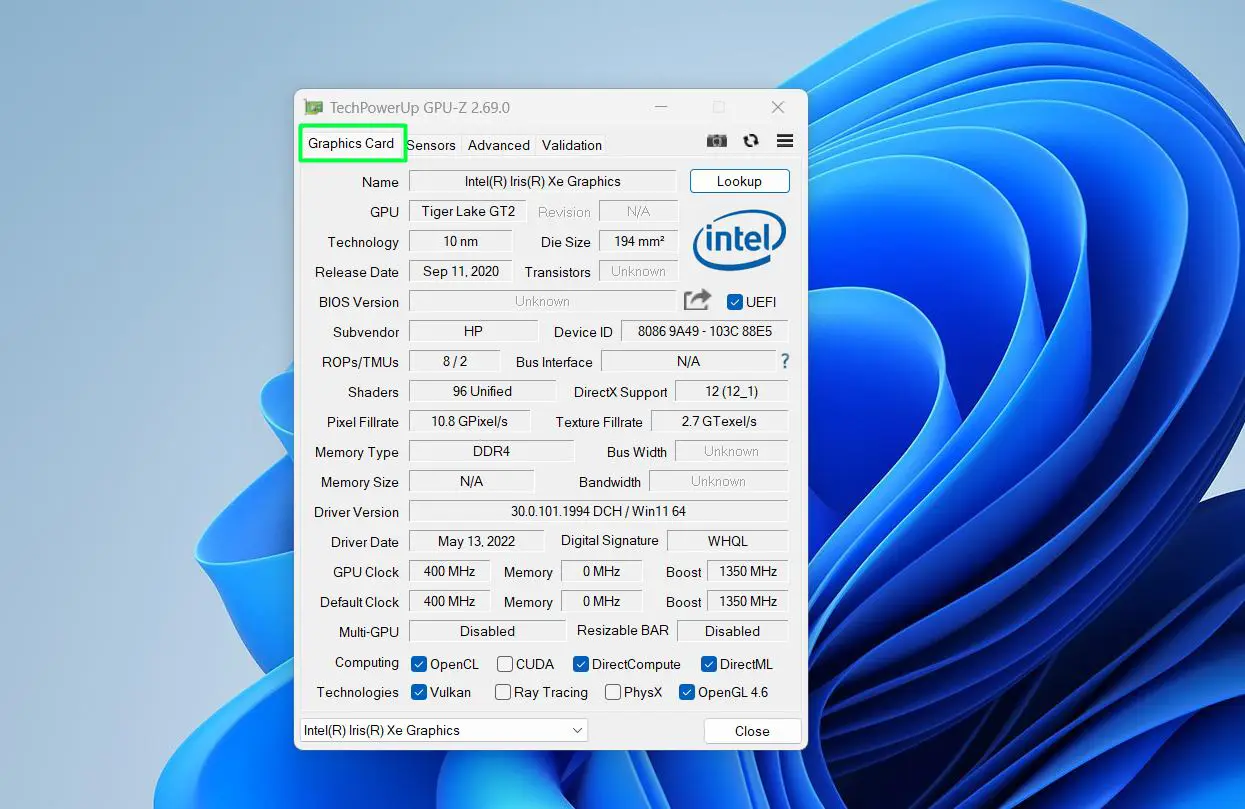
Task: Capture a screenshot using the camera icon
Action: [x=716, y=141]
